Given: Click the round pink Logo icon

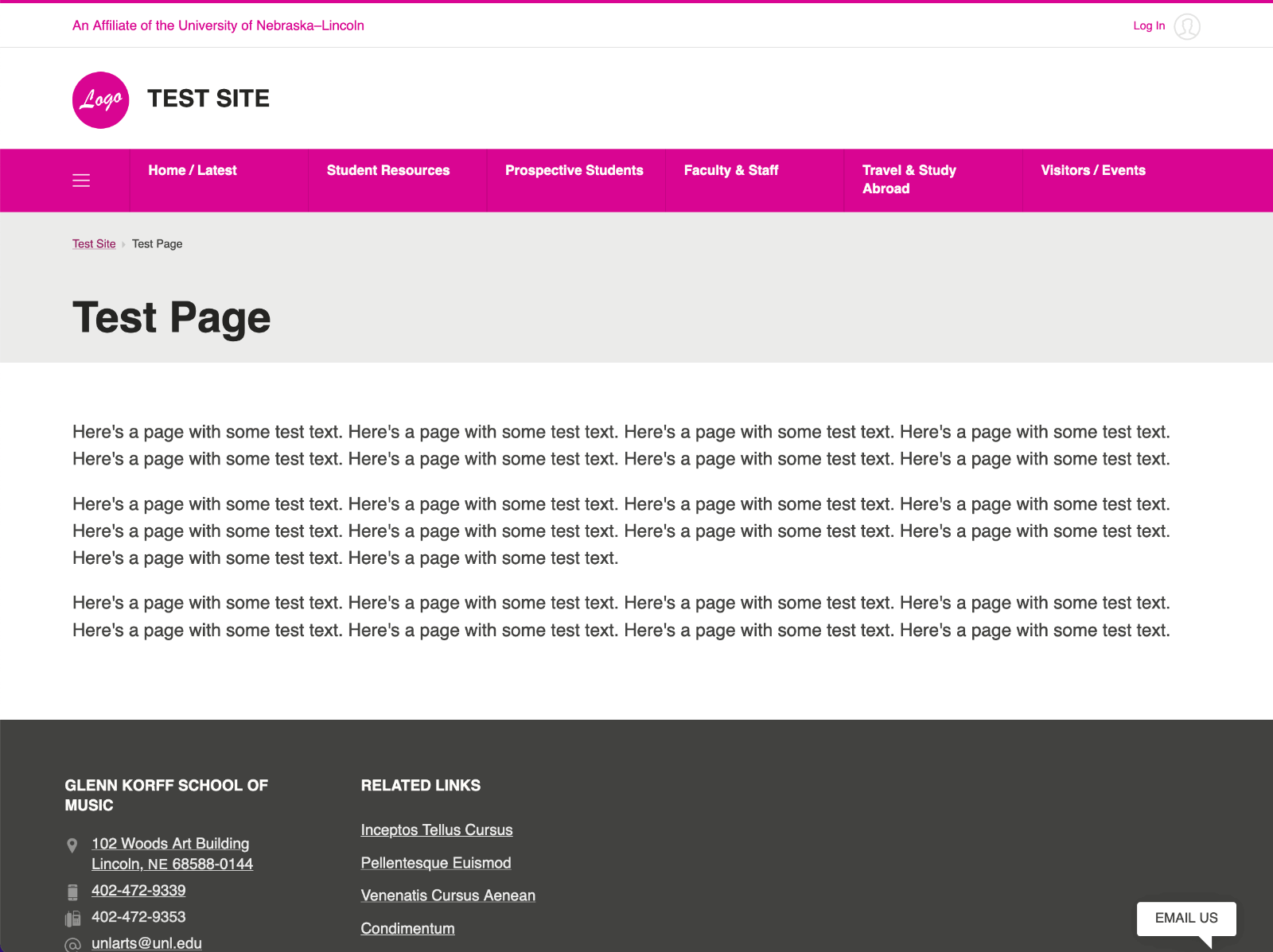Looking at the screenshot, I should point(100,100).
